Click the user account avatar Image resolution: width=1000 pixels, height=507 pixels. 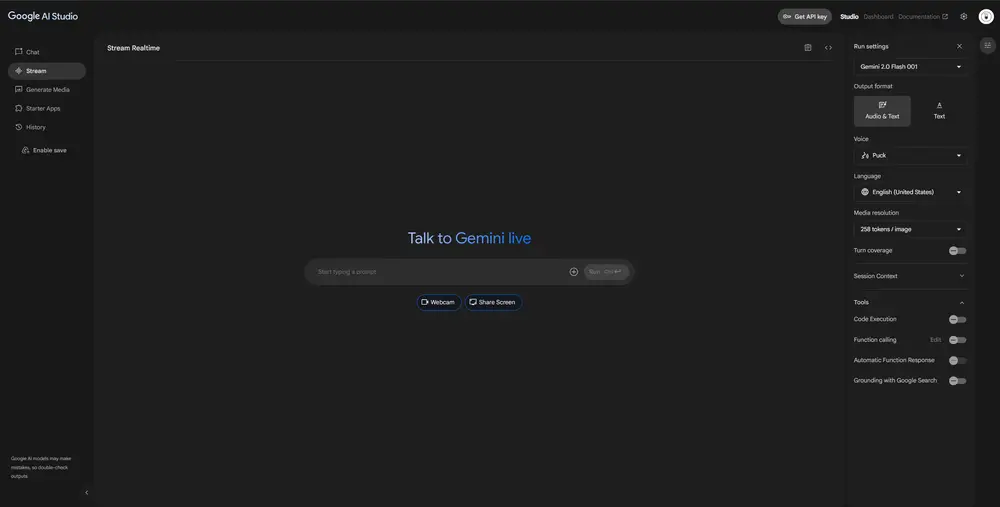pyautogui.click(x=986, y=17)
